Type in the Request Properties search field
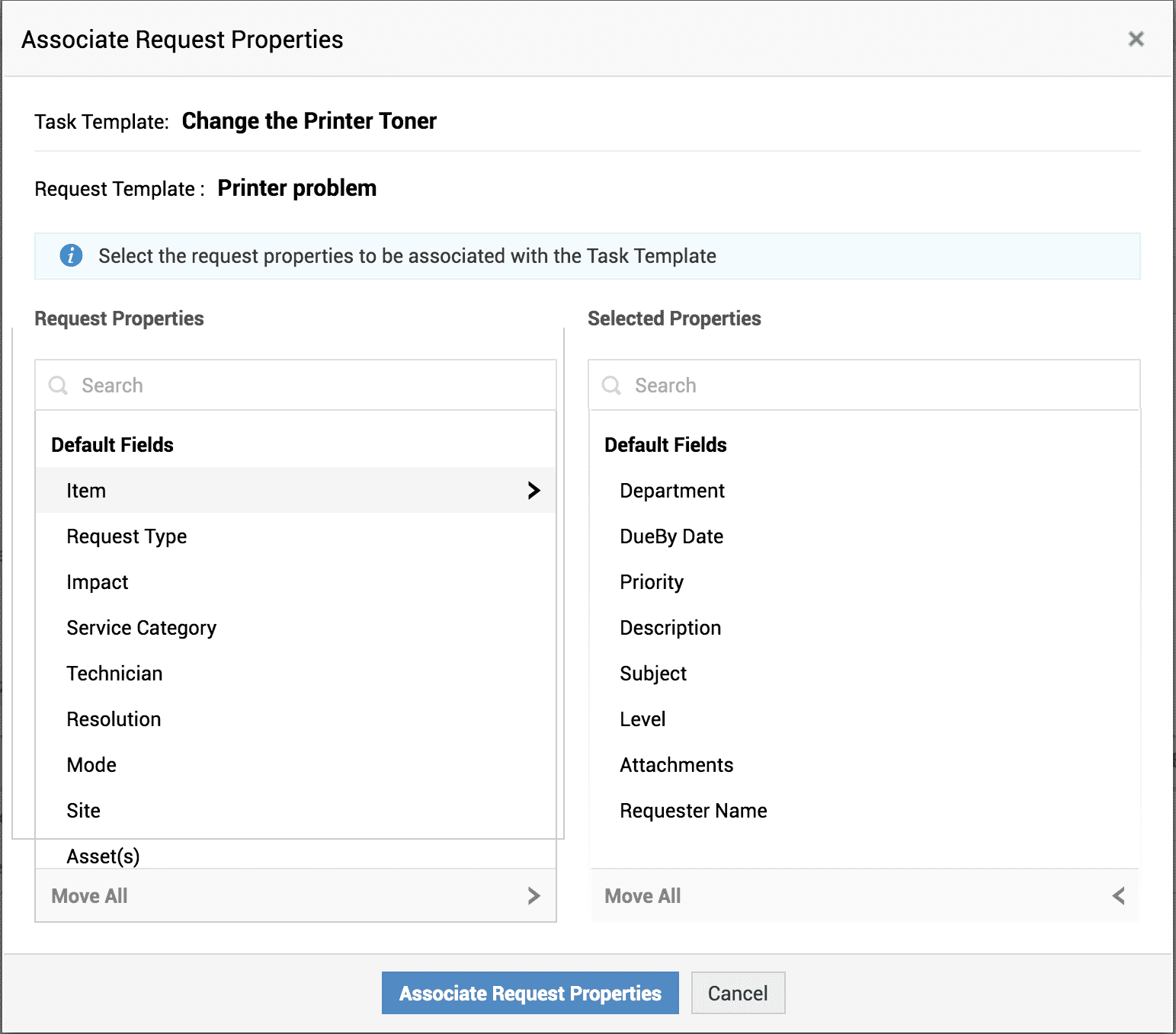This screenshot has width=1176, height=1034. (x=305, y=386)
